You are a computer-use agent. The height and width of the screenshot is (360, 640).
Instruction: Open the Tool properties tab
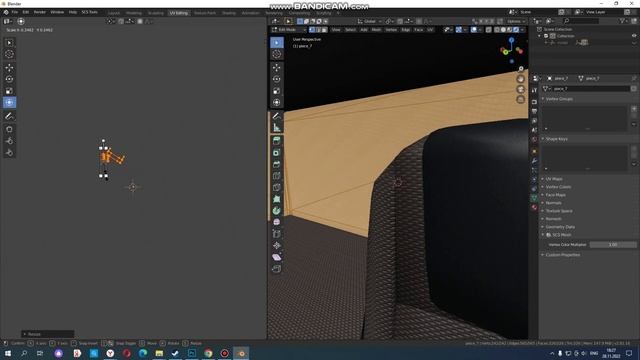point(534,91)
